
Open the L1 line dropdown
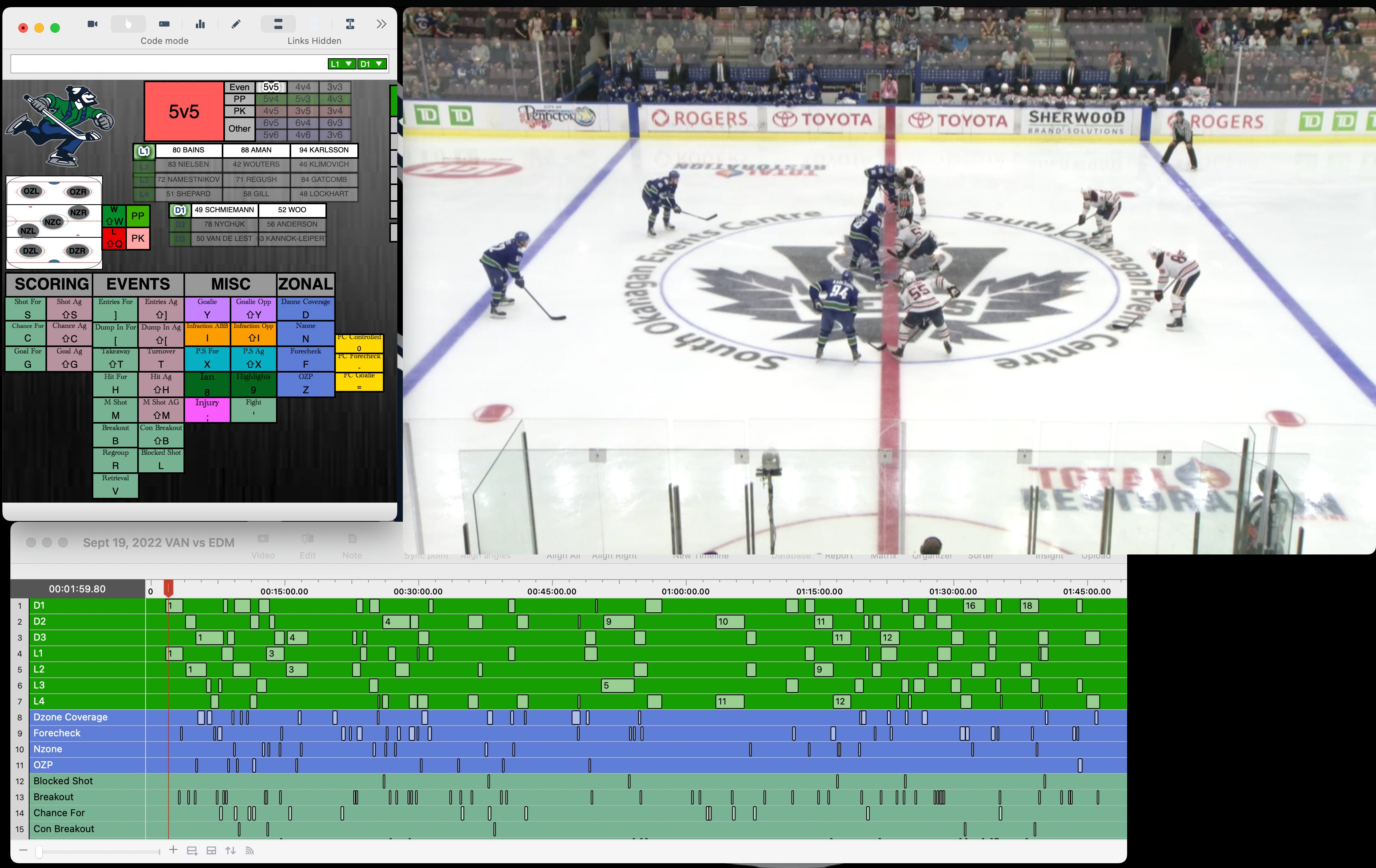341,63
